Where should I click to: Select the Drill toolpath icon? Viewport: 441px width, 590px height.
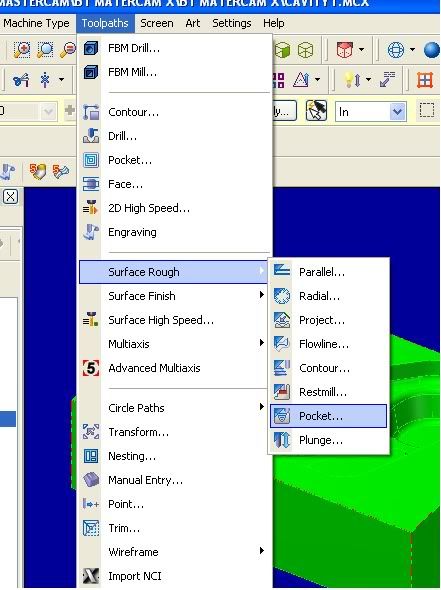tap(91, 136)
